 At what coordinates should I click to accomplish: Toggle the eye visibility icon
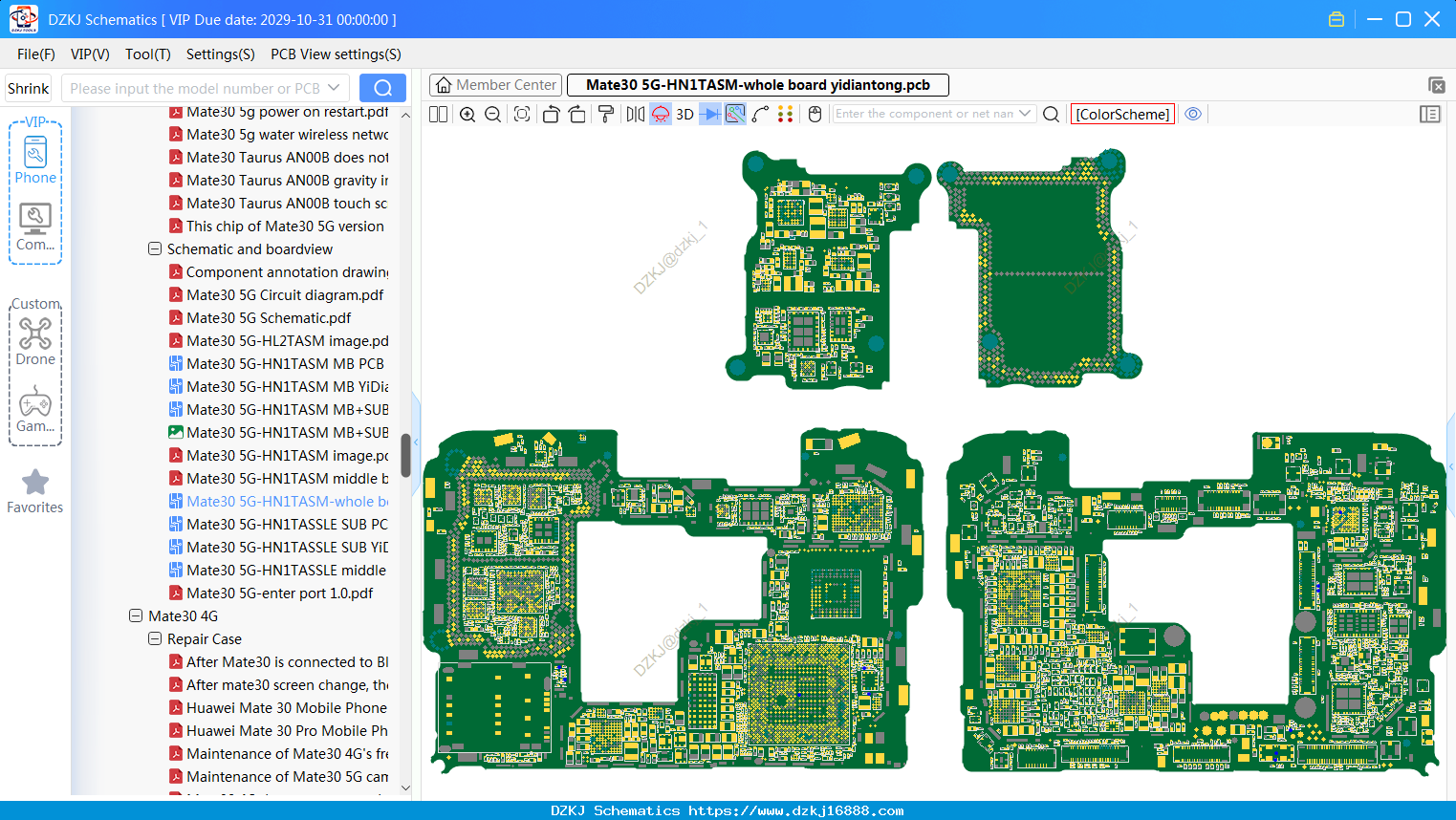click(1193, 114)
